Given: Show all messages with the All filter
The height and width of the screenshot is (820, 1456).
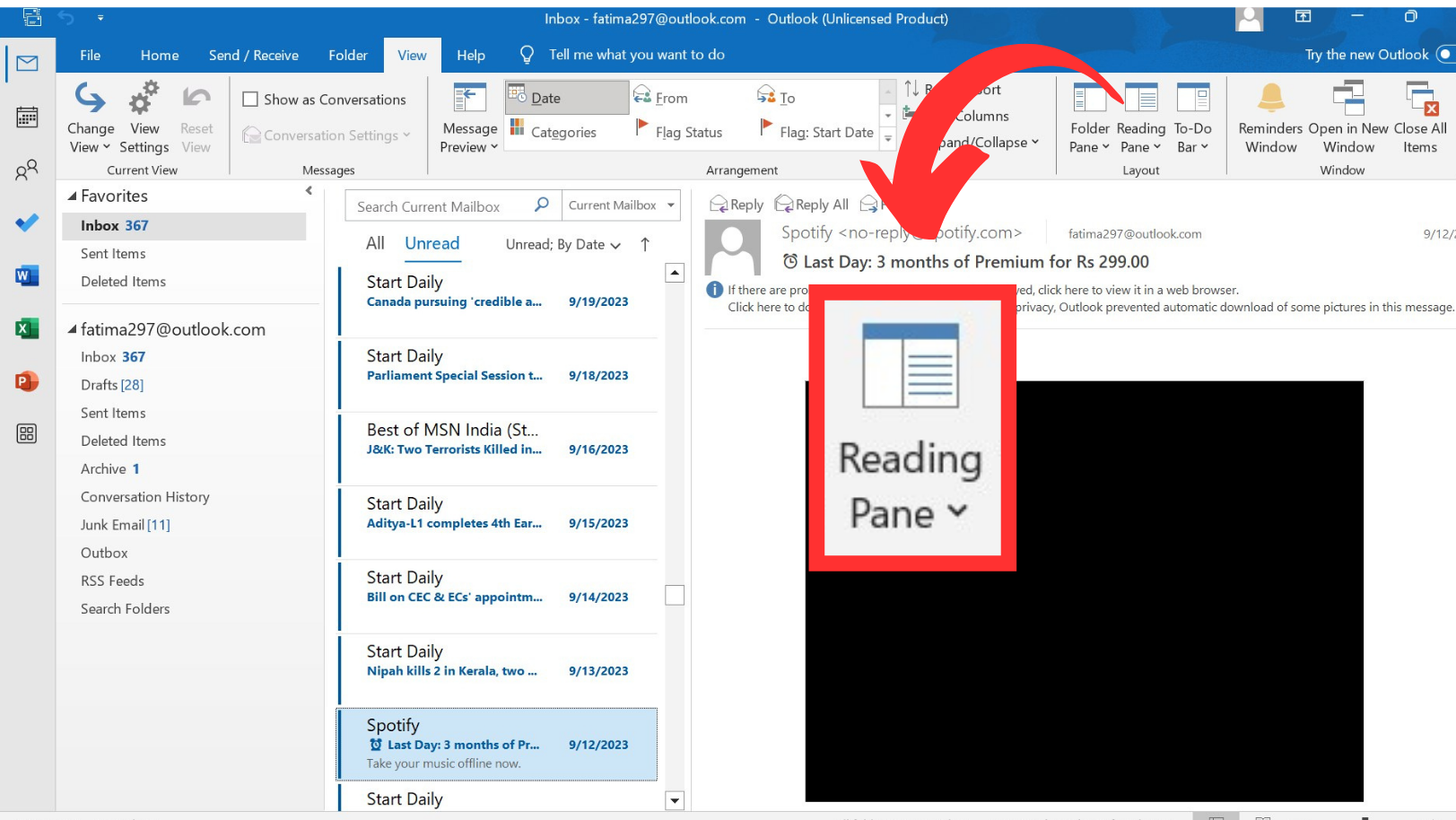Looking at the screenshot, I should point(375,243).
